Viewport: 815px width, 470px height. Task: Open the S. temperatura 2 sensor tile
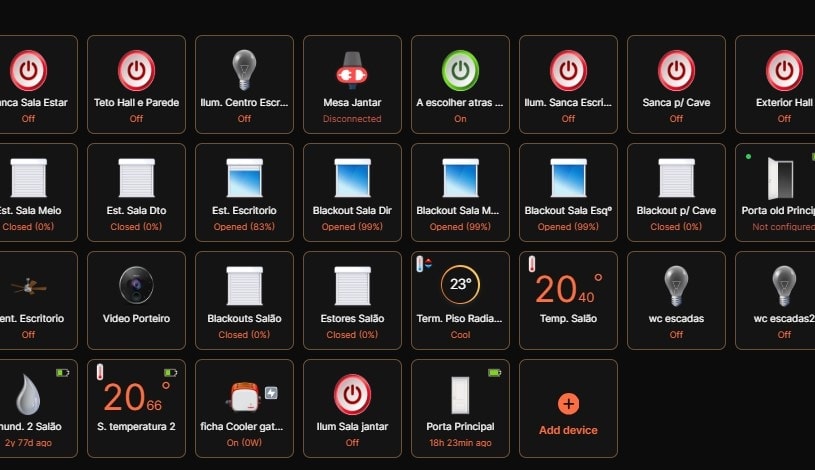[x=136, y=409]
